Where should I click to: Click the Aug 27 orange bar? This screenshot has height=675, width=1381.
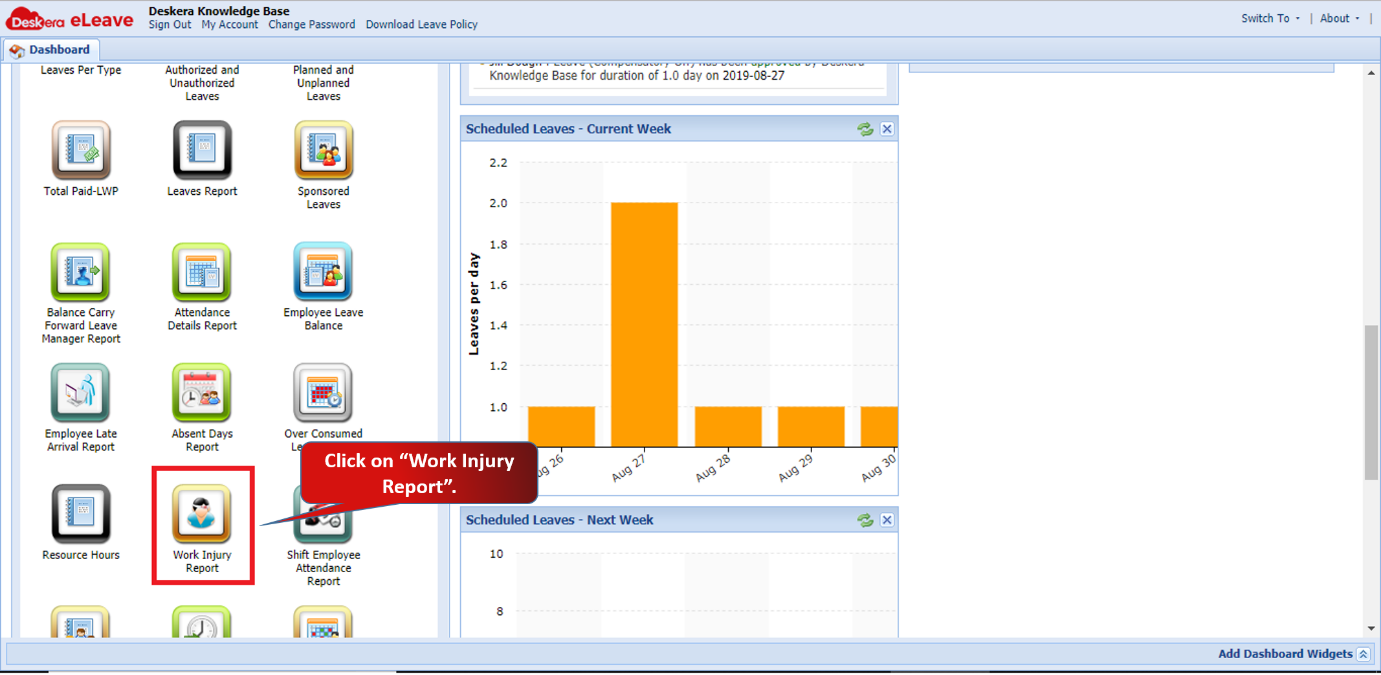coord(644,325)
